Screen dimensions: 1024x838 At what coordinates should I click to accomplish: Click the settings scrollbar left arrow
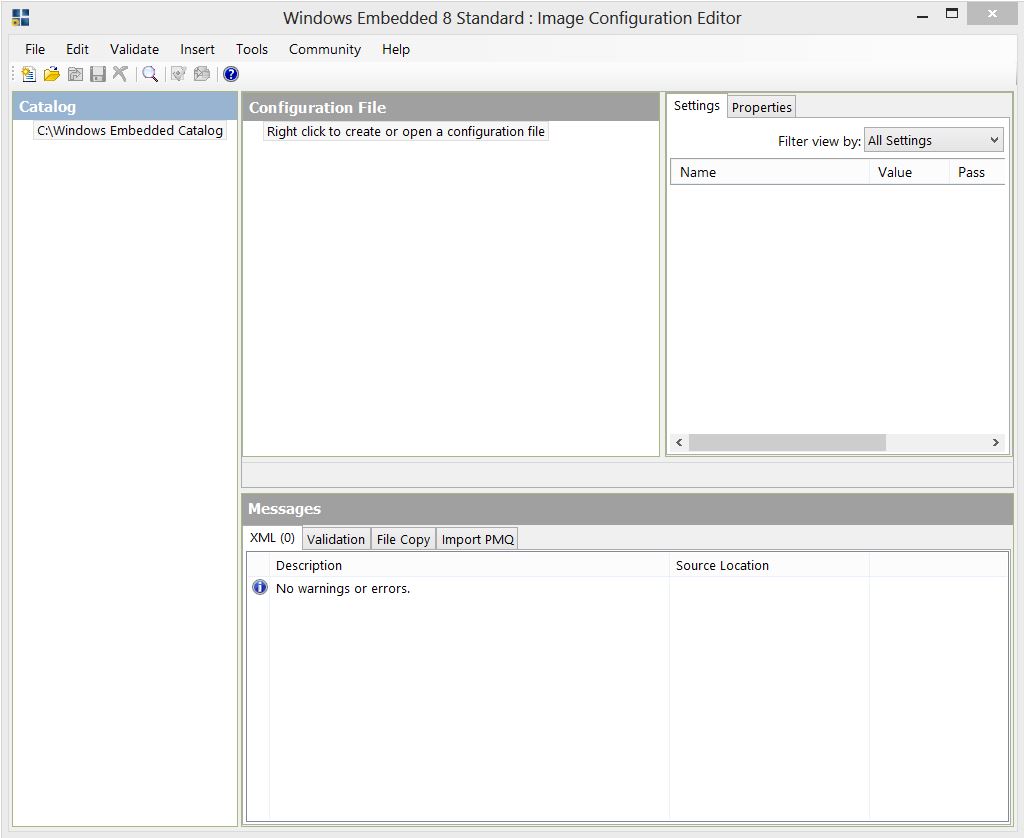pyautogui.click(x=679, y=442)
